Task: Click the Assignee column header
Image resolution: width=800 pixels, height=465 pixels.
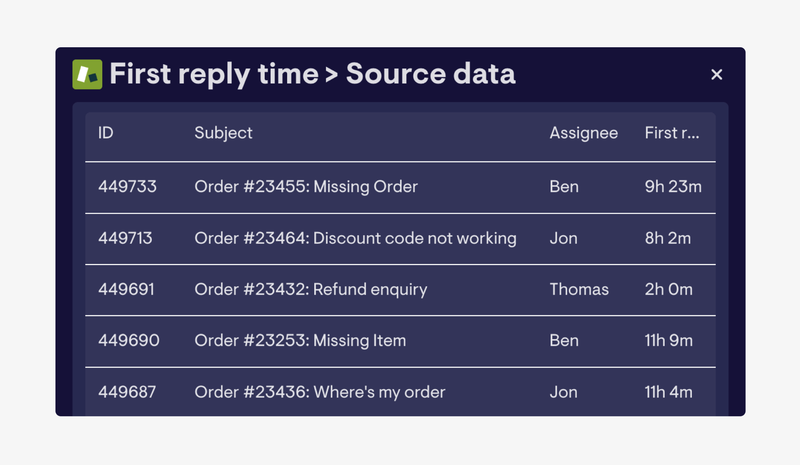Action: click(x=584, y=133)
